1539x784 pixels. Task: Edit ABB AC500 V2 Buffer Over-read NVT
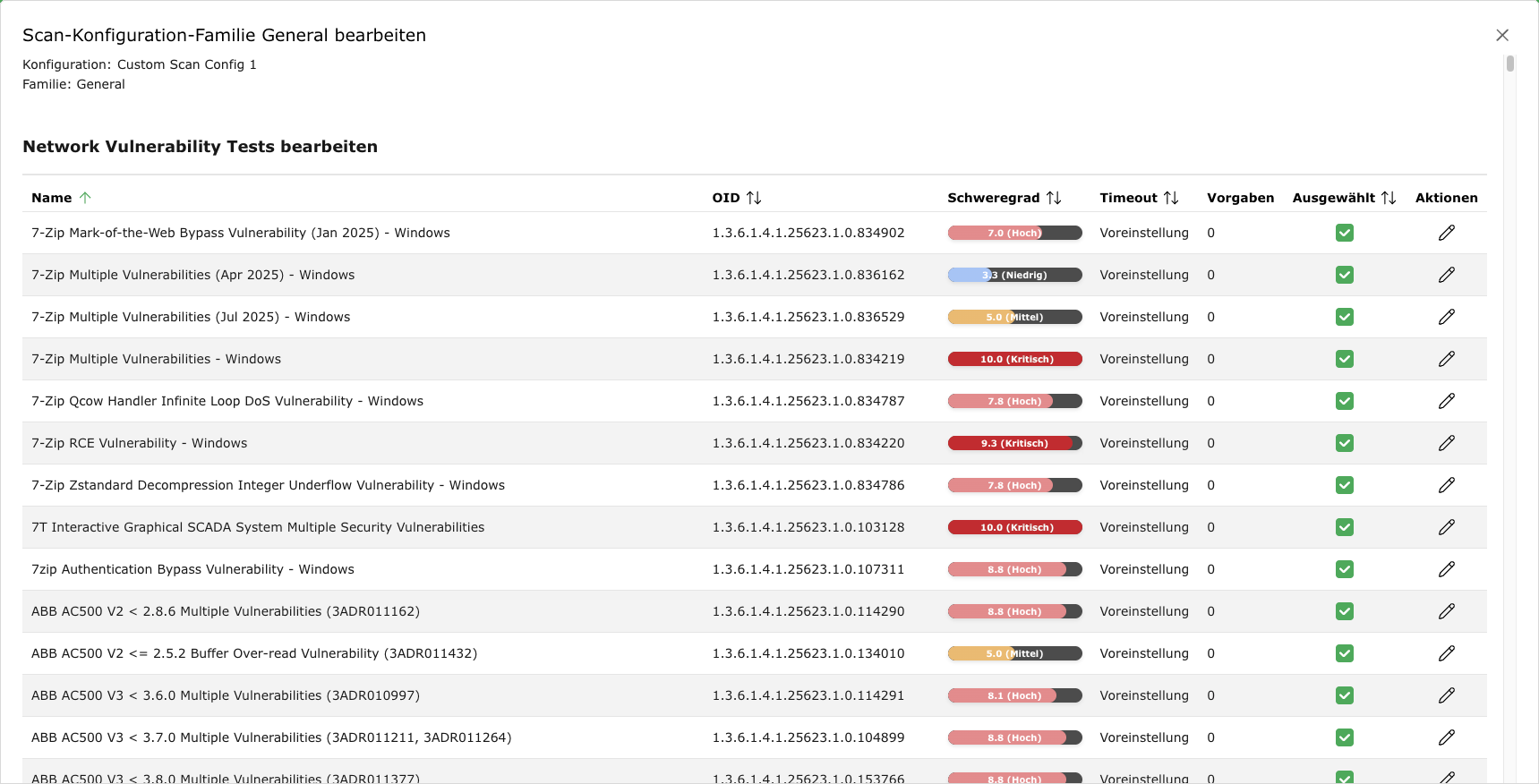(x=1446, y=653)
